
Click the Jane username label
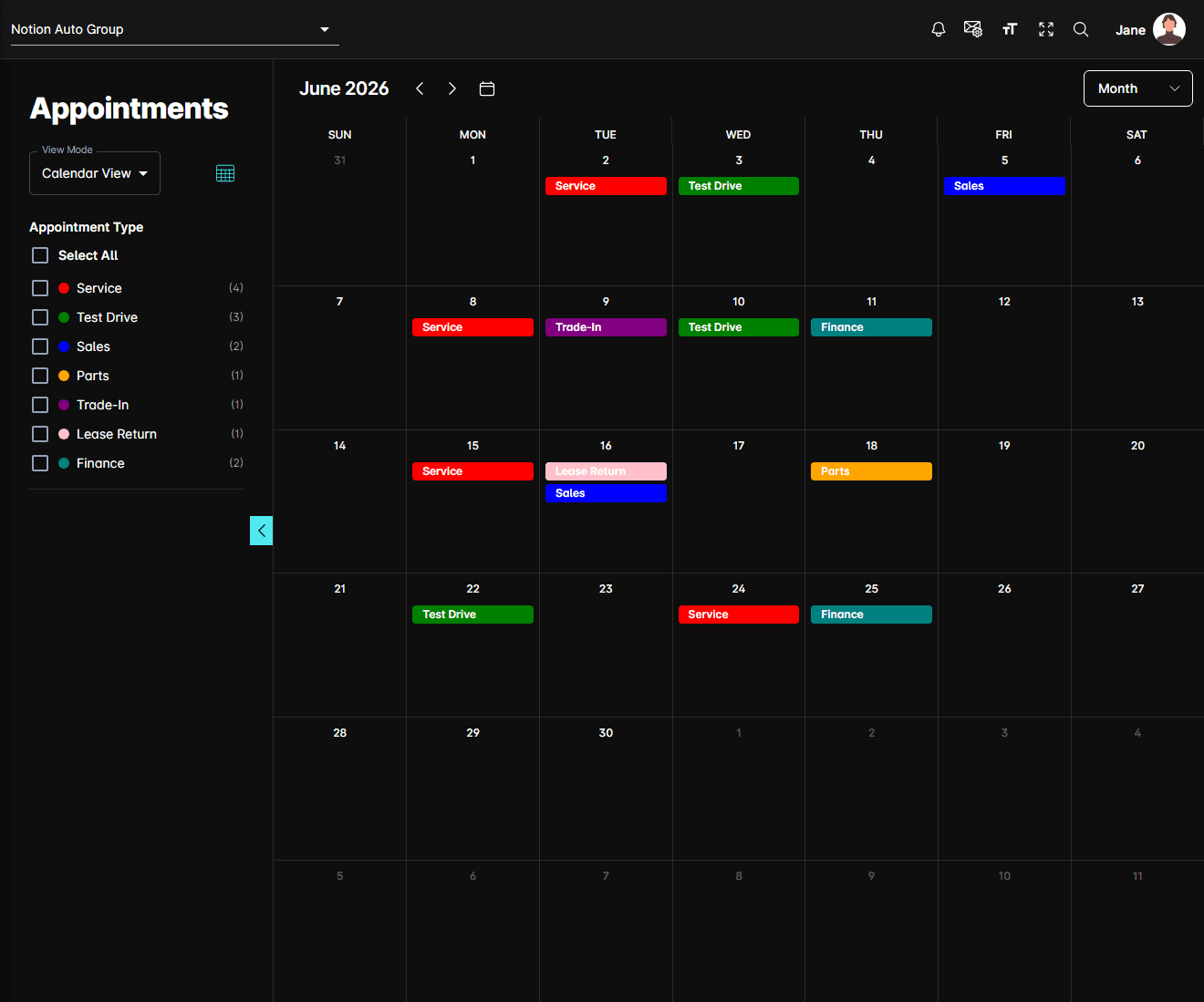tap(1130, 30)
